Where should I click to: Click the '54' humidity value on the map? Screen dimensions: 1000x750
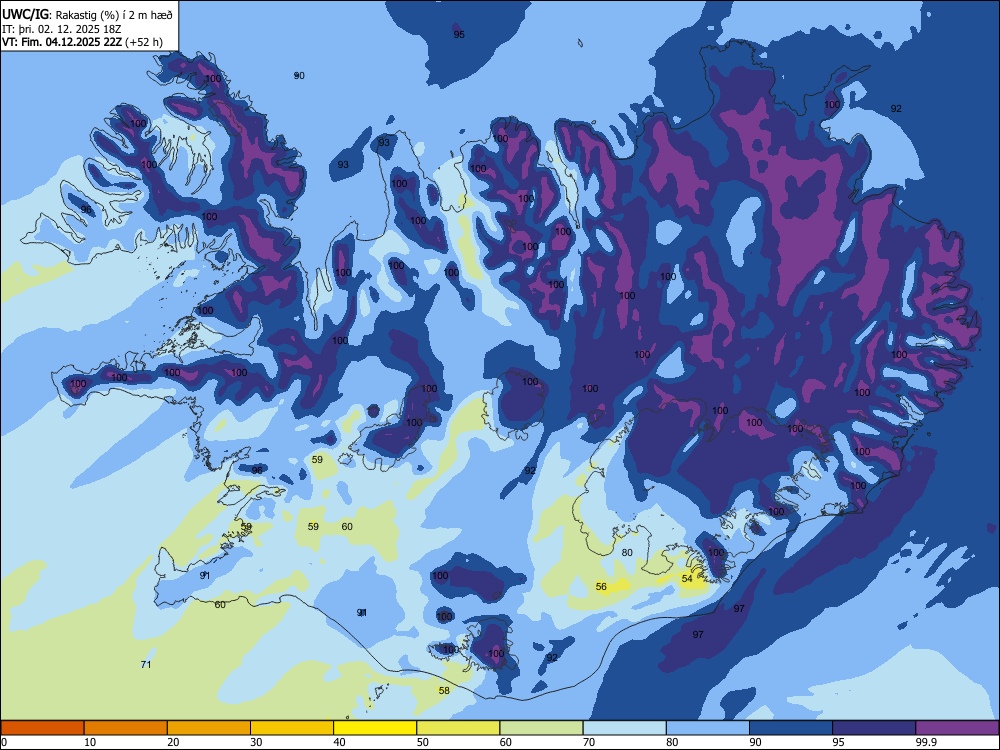pyautogui.click(x=687, y=578)
